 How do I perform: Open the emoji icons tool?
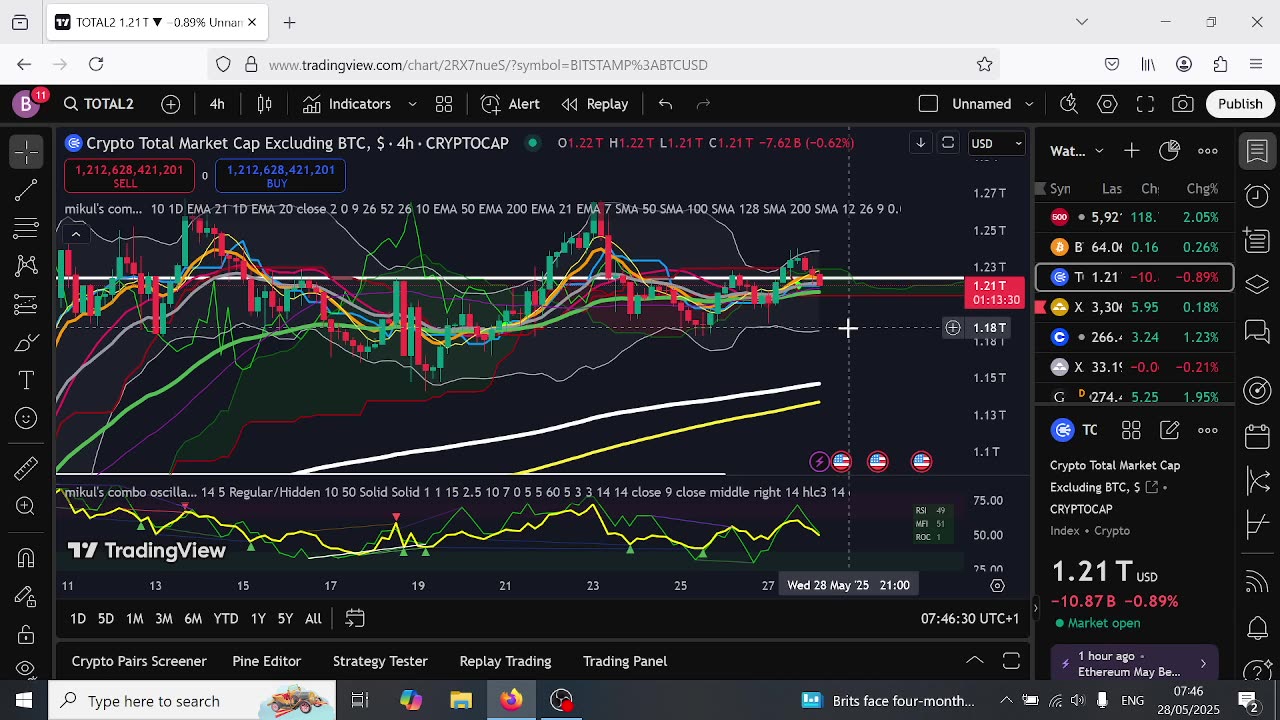click(26, 419)
